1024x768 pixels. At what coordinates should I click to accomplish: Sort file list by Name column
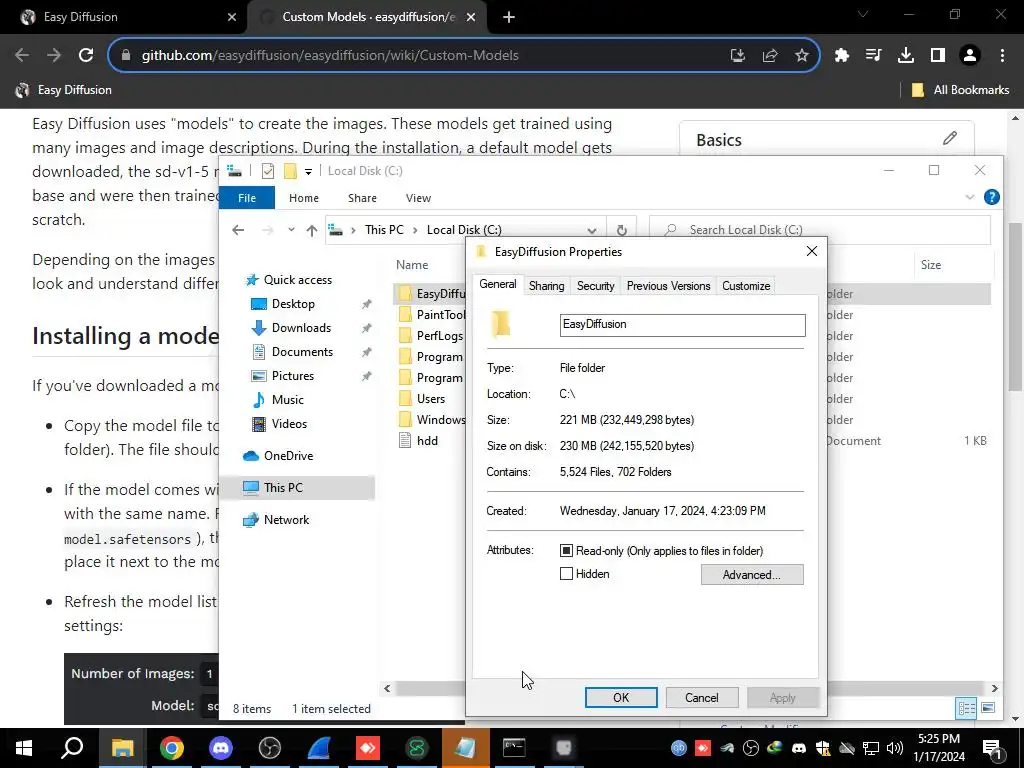pos(412,265)
